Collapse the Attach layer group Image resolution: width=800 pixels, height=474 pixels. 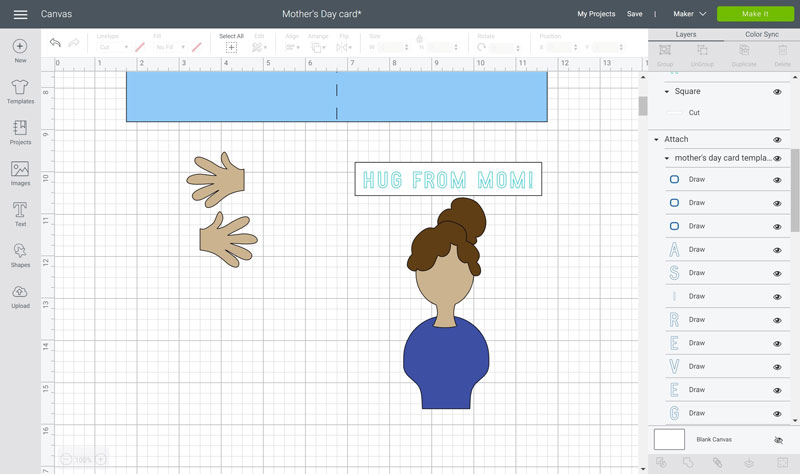pos(657,140)
